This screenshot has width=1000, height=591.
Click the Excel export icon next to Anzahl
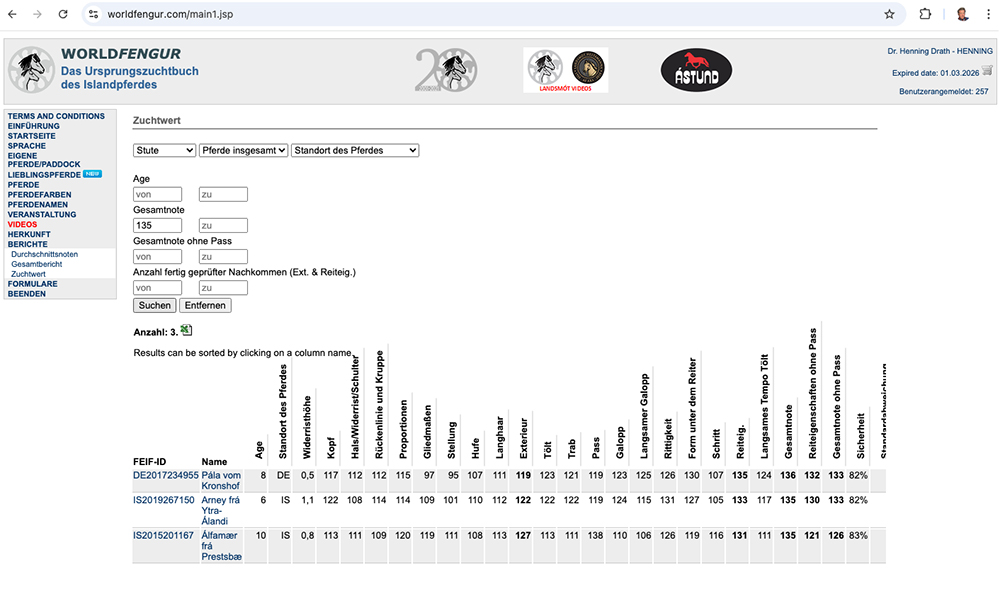pyautogui.click(x=187, y=331)
